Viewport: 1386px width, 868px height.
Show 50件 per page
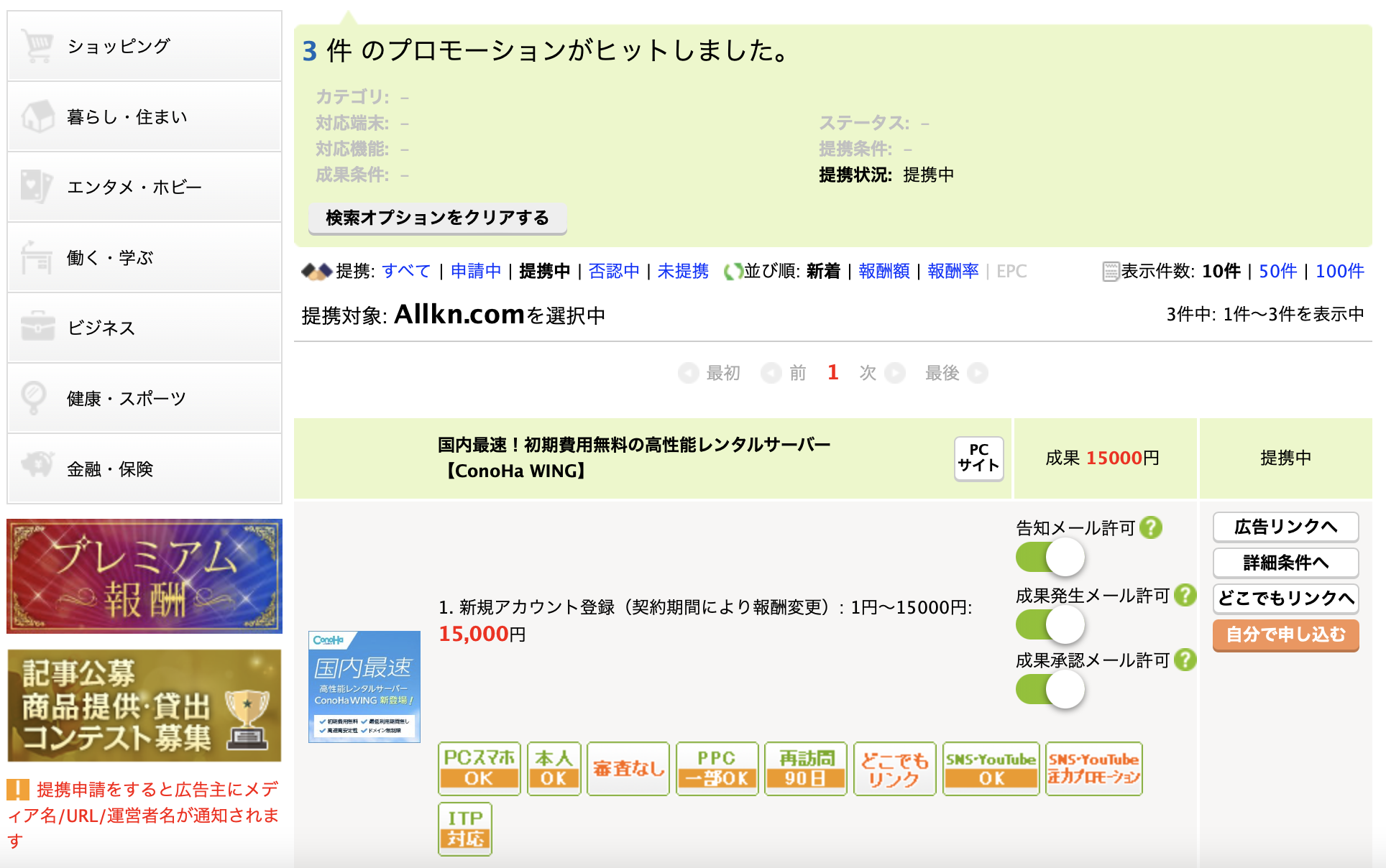pos(1278,271)
